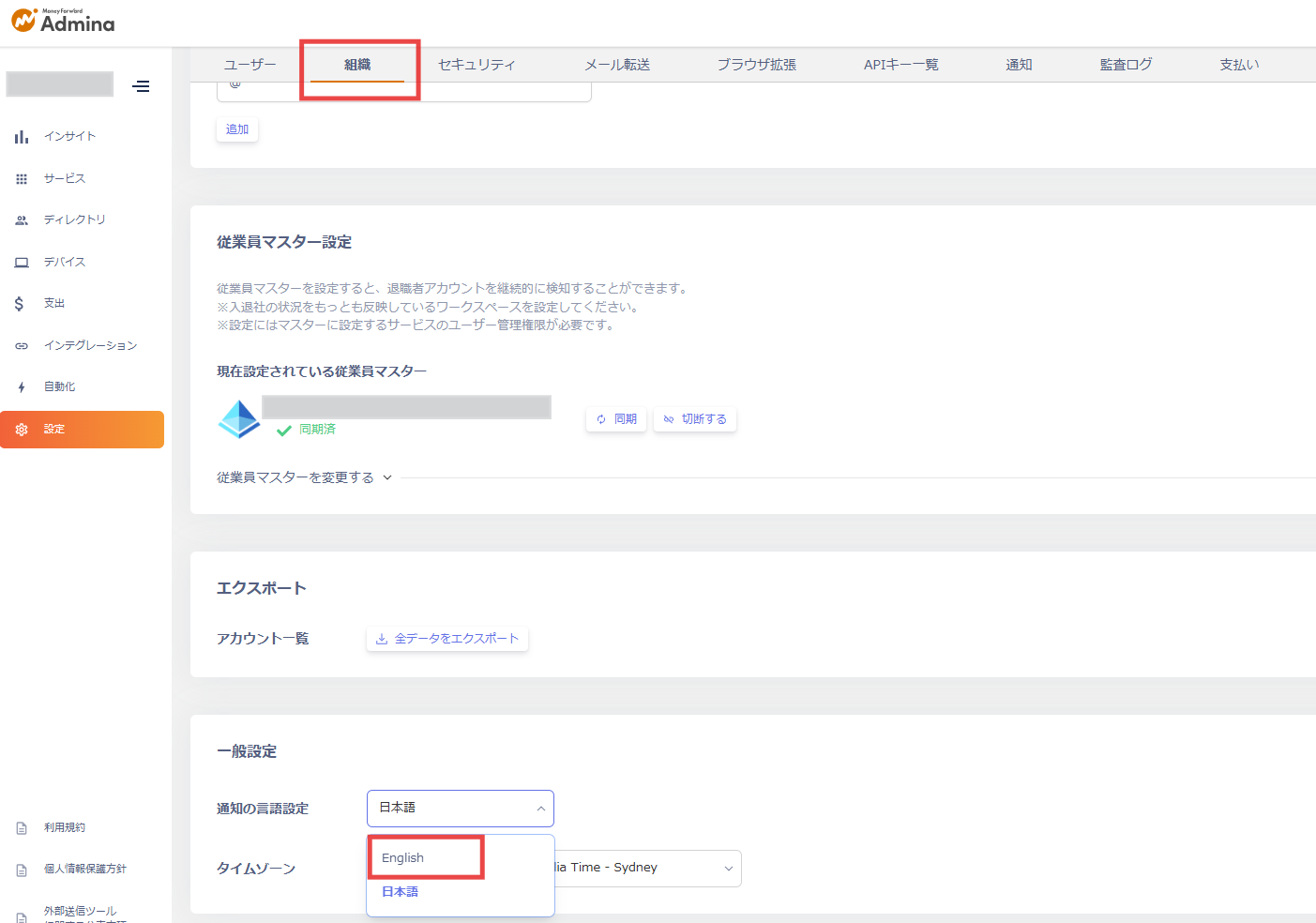This screenshot has height=923, width=1316.
Task: Click the 支出 dollar icon
Action: (20, 304)
